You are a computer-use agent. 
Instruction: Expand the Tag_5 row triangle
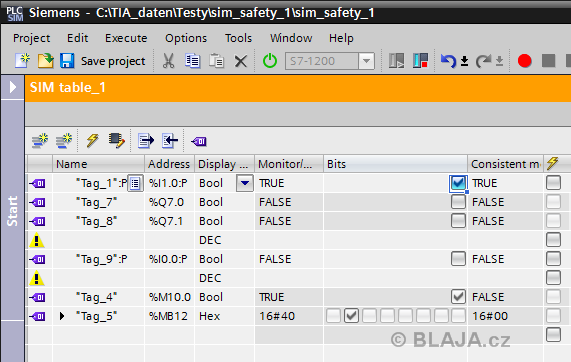(x=62, y=316)
